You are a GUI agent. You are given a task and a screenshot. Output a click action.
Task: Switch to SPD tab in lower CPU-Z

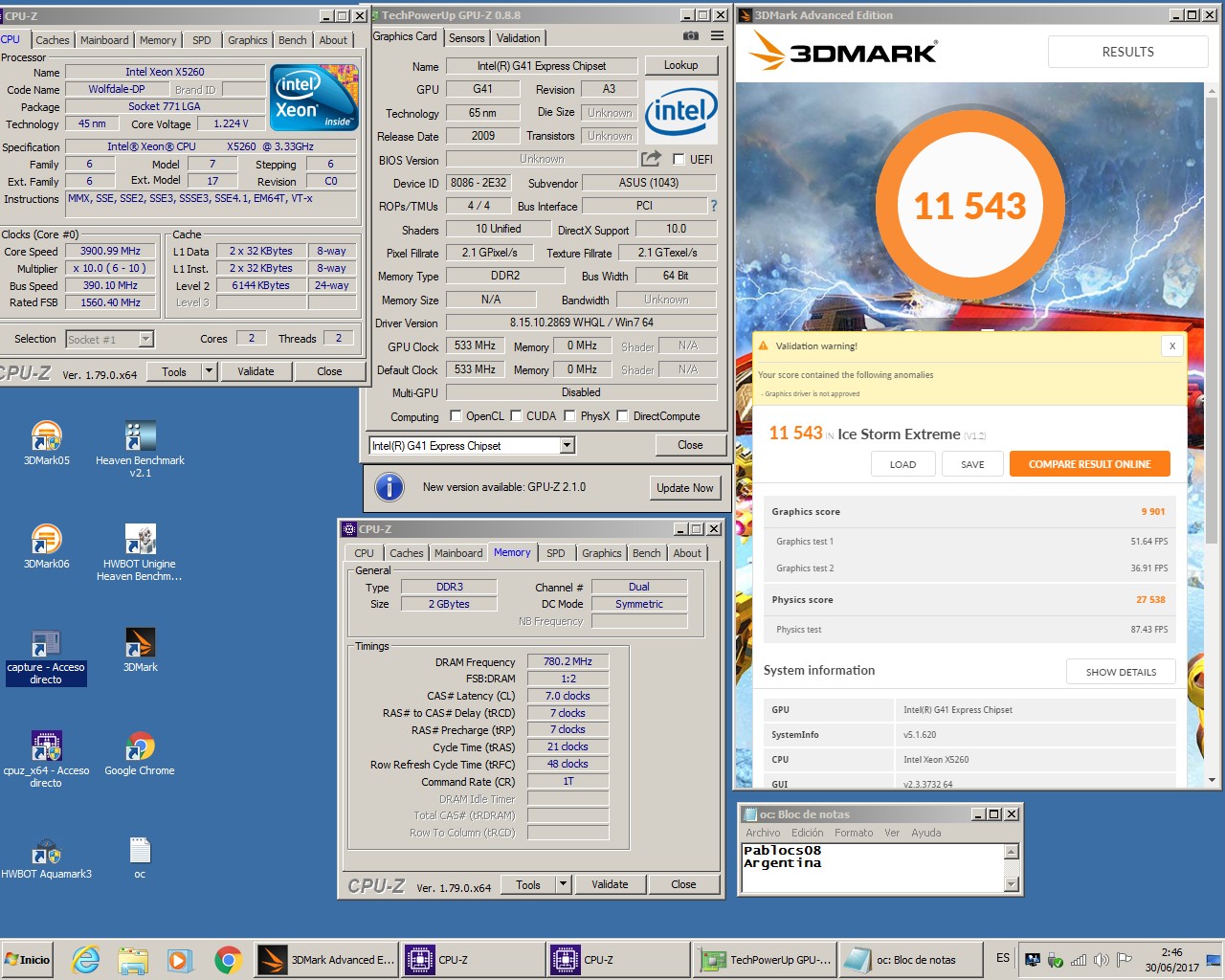click(x=556, y=553)
